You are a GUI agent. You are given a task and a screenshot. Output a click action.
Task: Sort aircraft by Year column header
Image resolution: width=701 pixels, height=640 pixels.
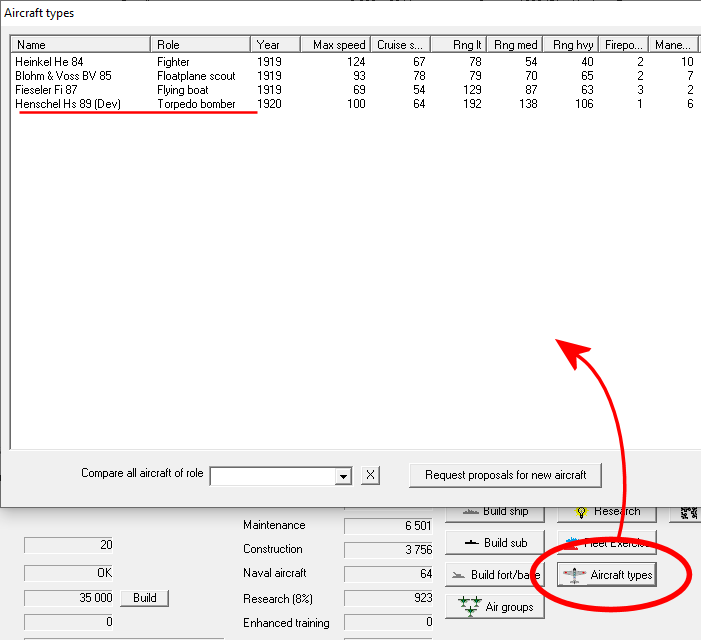(276, 45)
